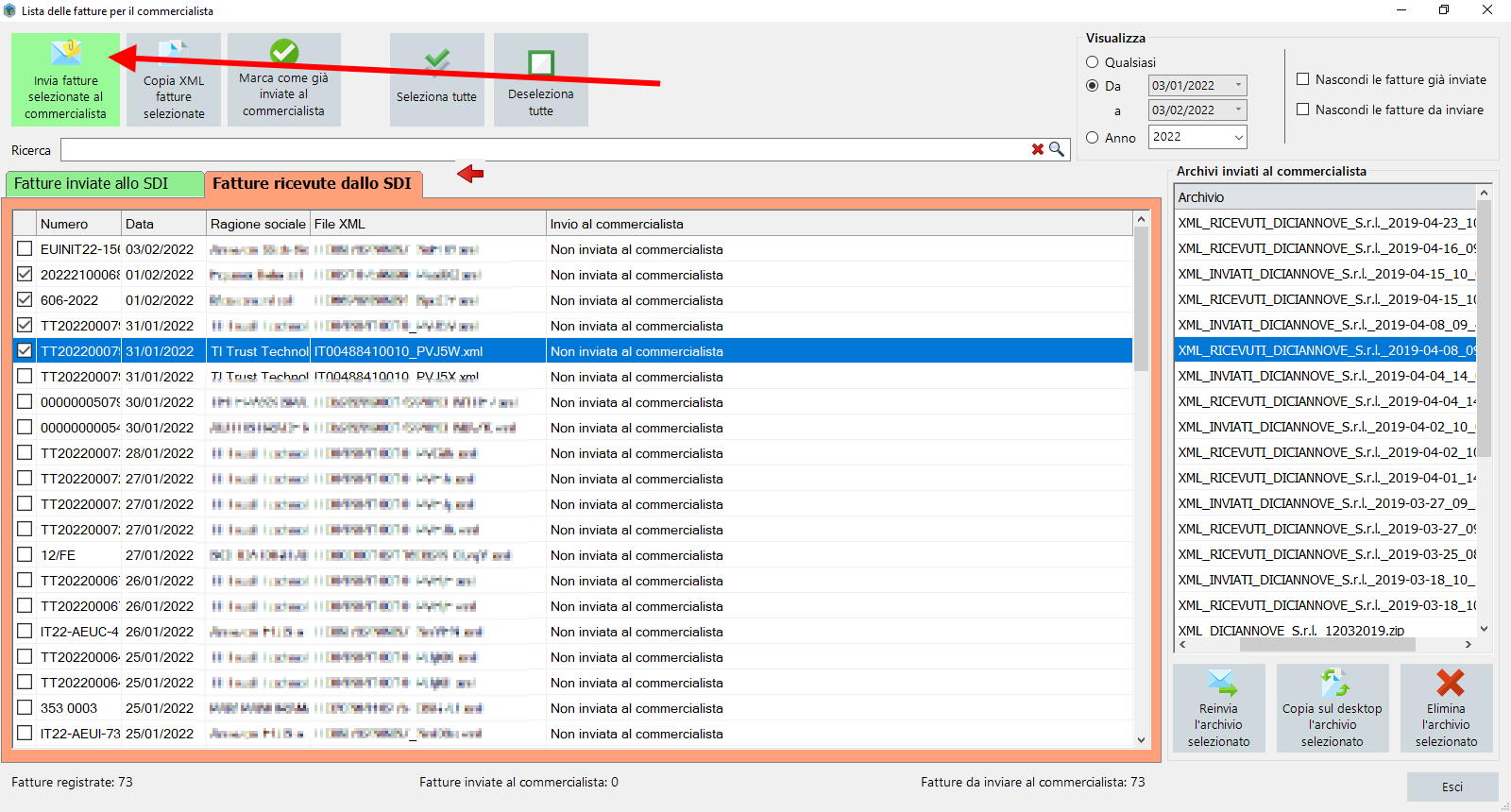1511x812 pixels.
Task: Click the application icon in title bar
Action: [10, 10]
